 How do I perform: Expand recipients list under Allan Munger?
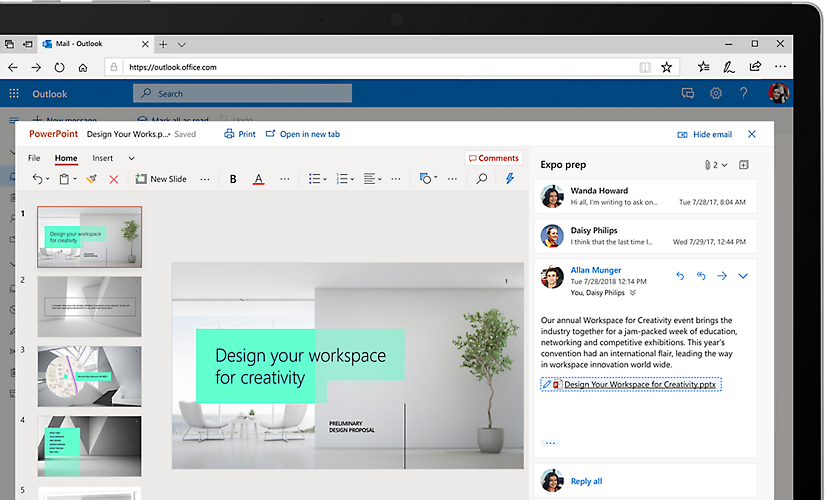coord(632,293)
